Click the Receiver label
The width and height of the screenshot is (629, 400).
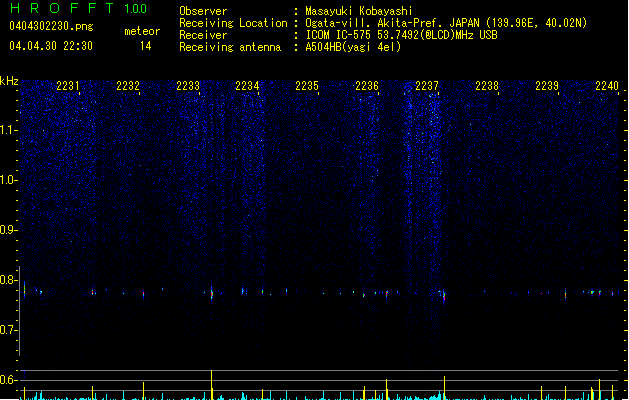point(203,35)
